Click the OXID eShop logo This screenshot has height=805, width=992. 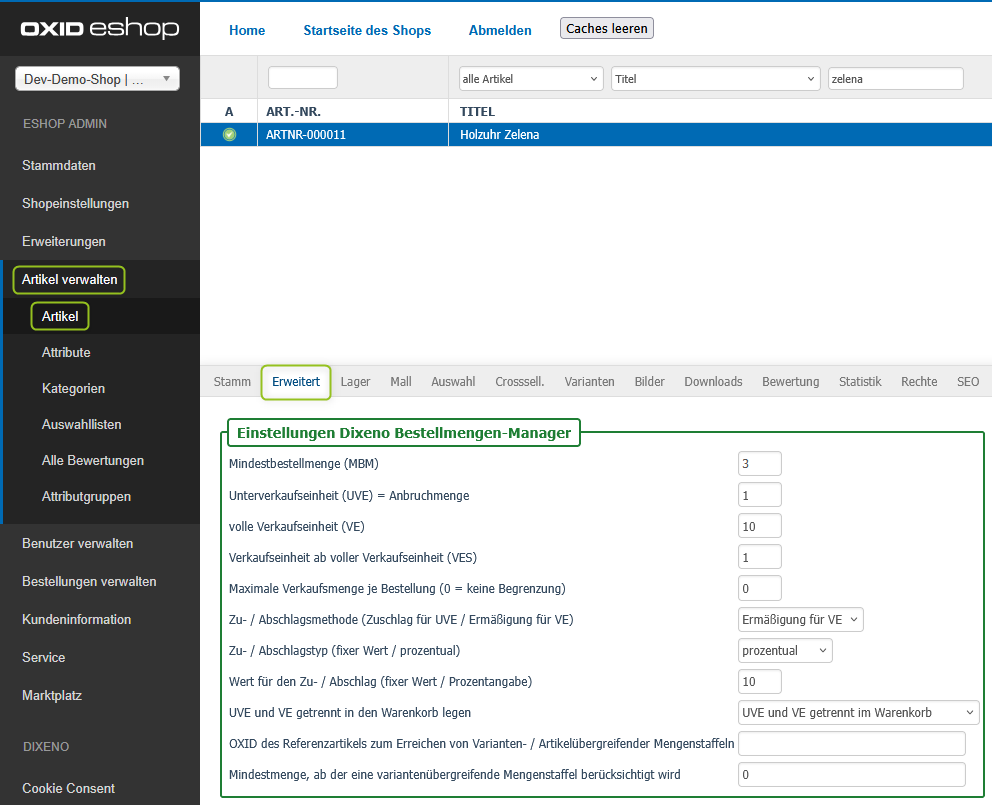pos(100,29)
